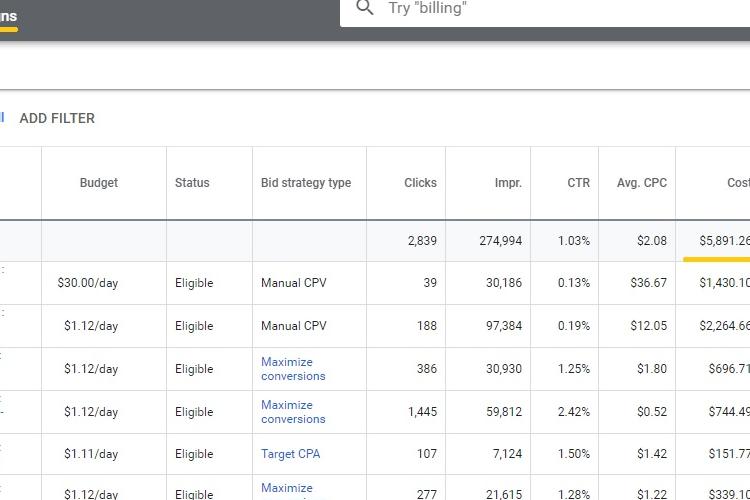Sort by the CTR column header
The image size is (750, 500).
578,183
